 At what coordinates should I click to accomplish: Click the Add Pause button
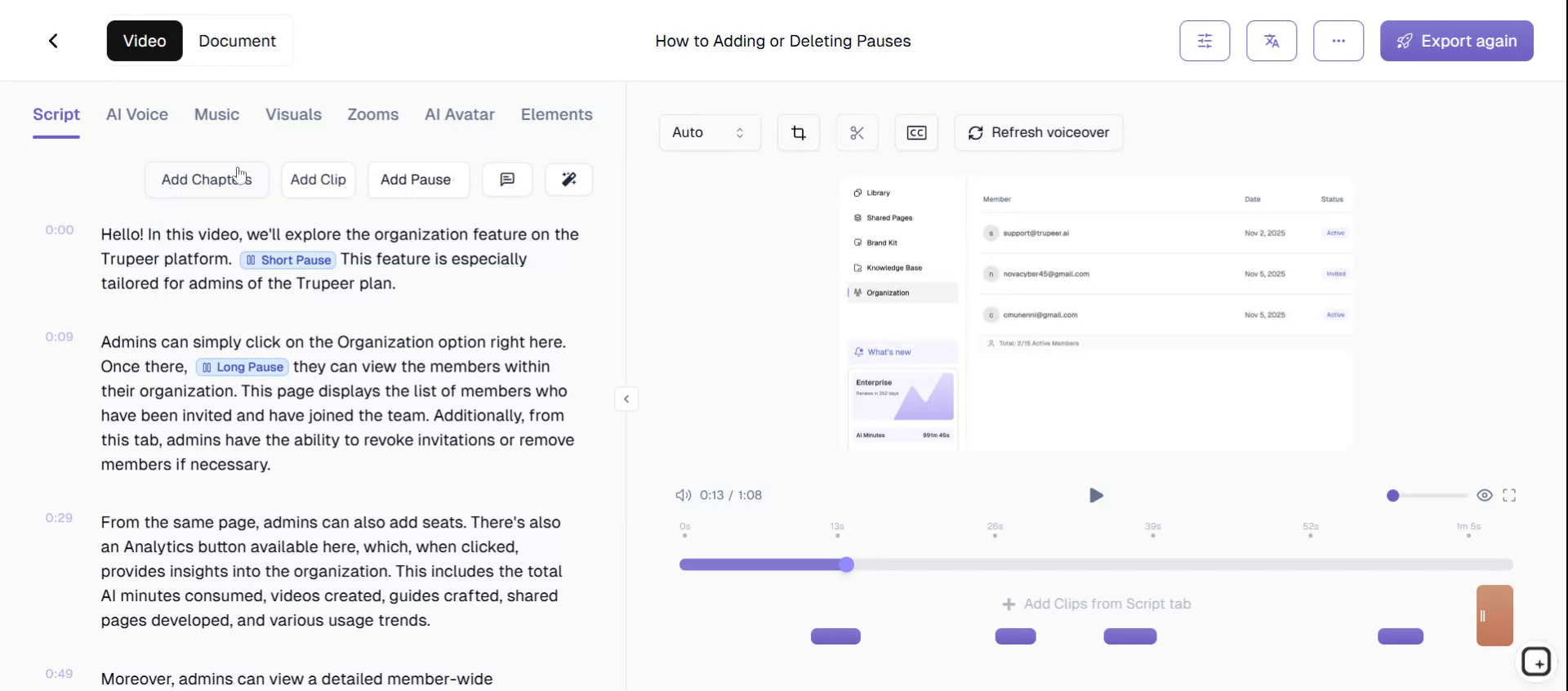418,180
